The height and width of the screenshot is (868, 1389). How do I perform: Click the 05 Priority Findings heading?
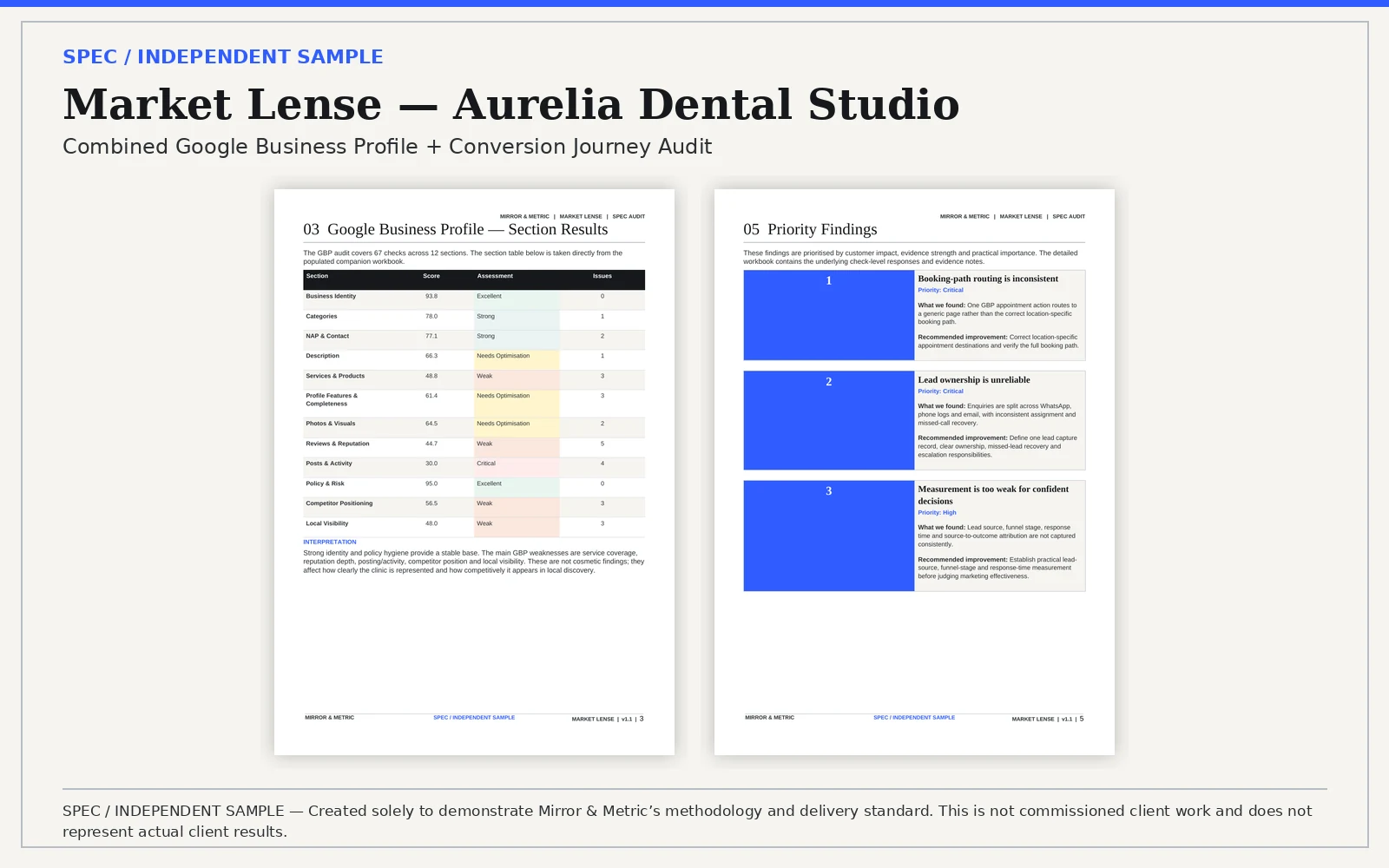pos(810,229)
